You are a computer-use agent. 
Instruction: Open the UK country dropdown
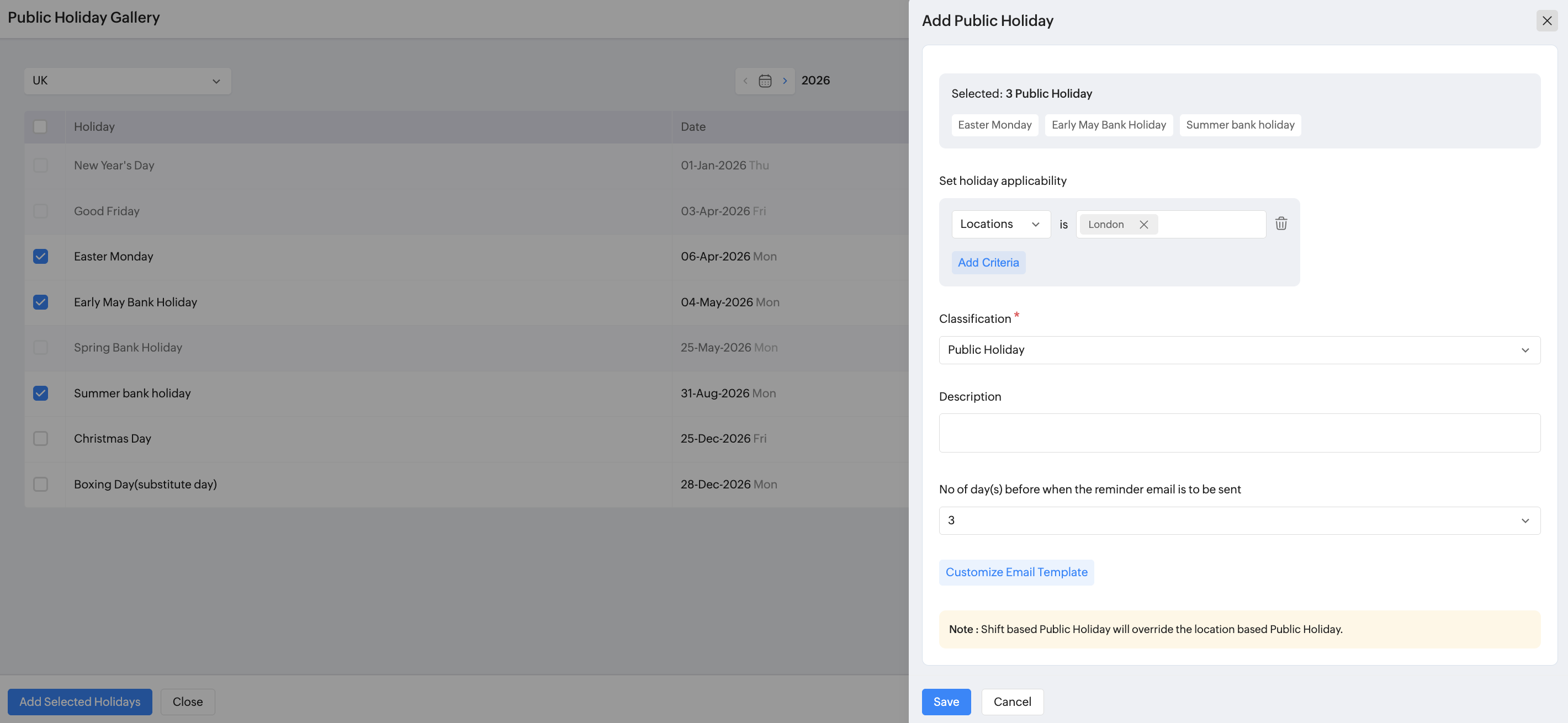tap(127, 81)
